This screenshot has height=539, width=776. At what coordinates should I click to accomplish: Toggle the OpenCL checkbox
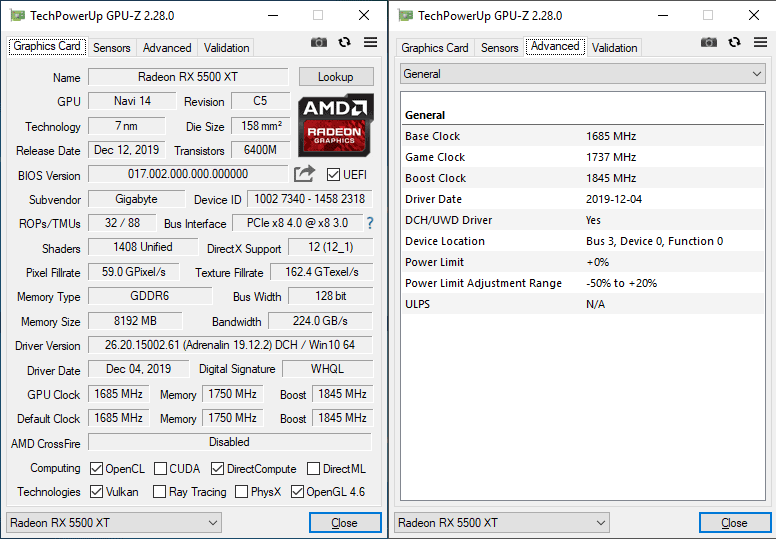point(97,469)
